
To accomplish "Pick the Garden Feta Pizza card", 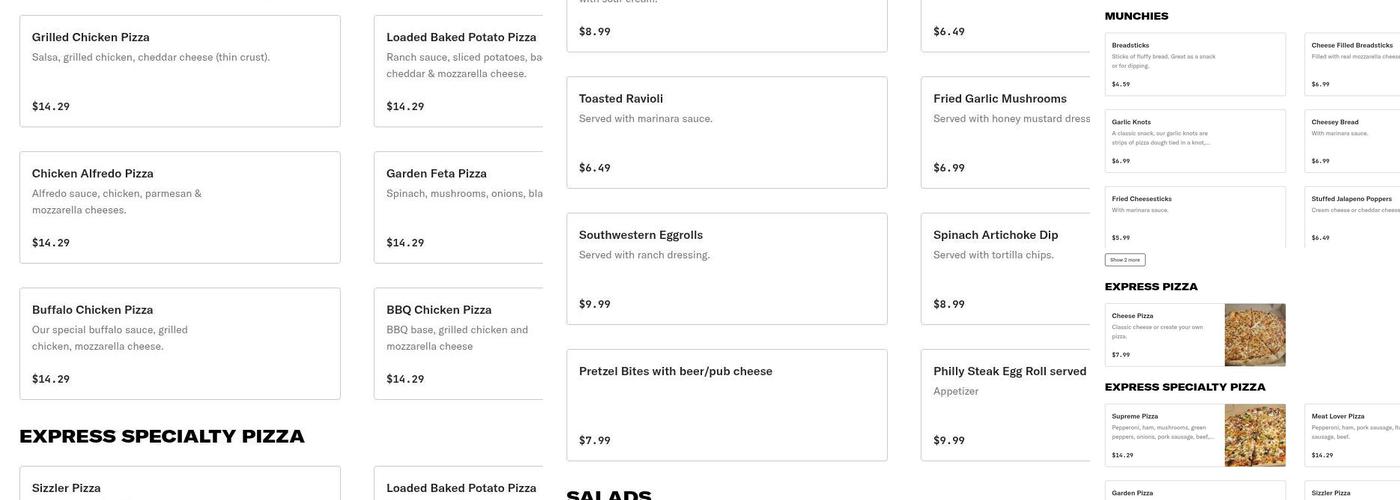I will [x=460, y=207].
